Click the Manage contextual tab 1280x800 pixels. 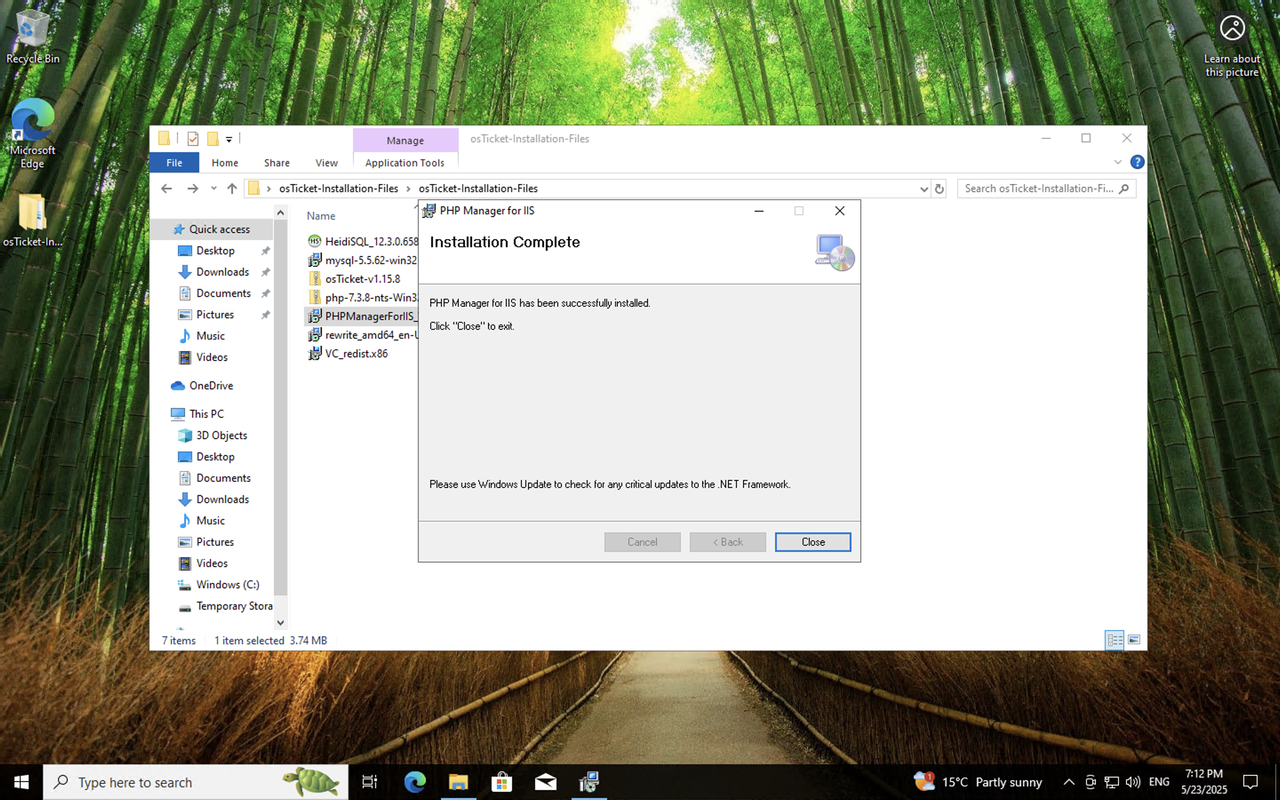tap(405, 140)
